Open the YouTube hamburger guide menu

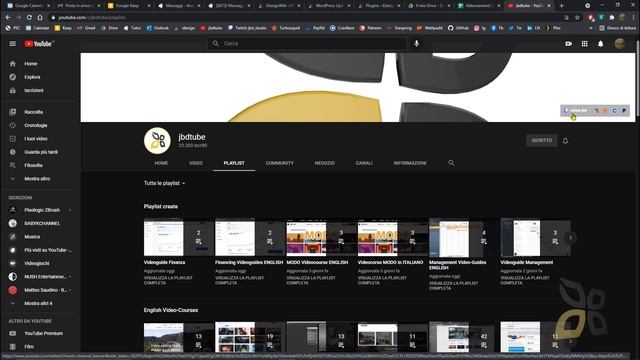13,44
